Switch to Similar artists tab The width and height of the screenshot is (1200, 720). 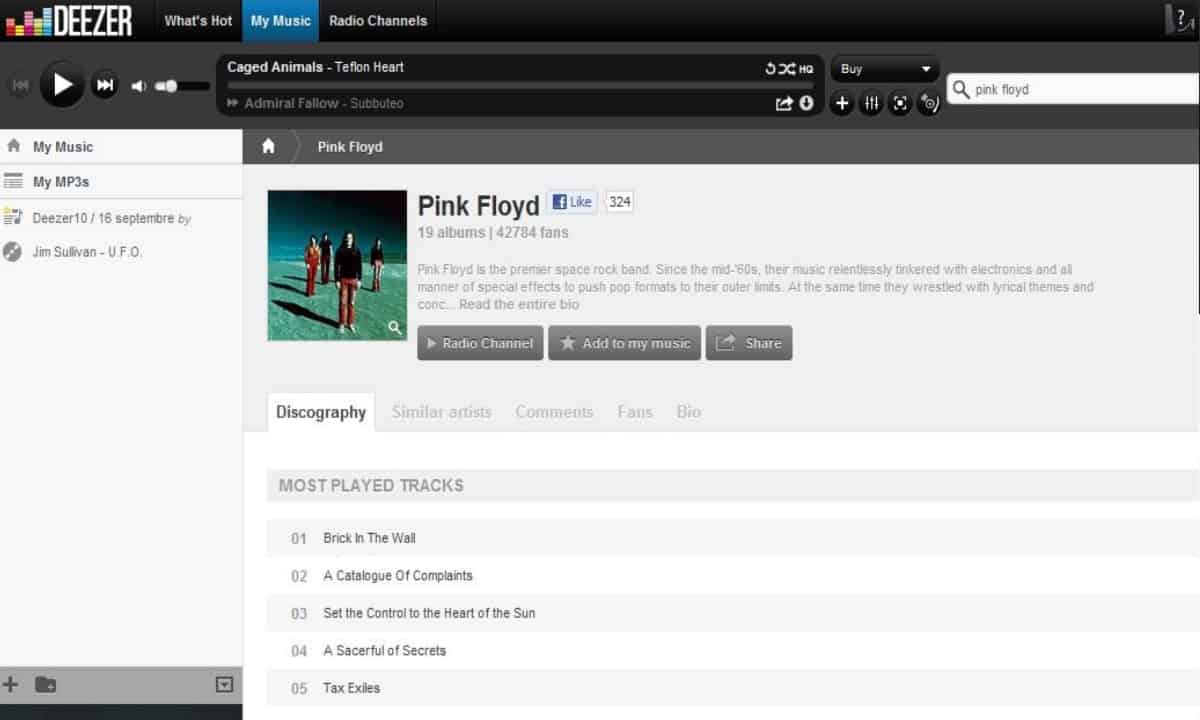pyautogui.click(x=442, y=412)
